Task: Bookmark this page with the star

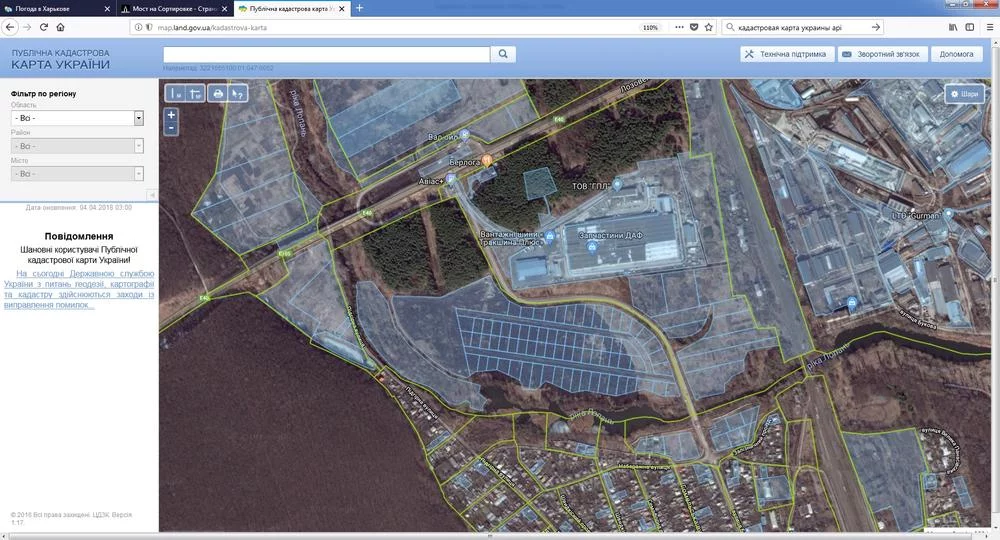Action: click(x=709, y=27)
